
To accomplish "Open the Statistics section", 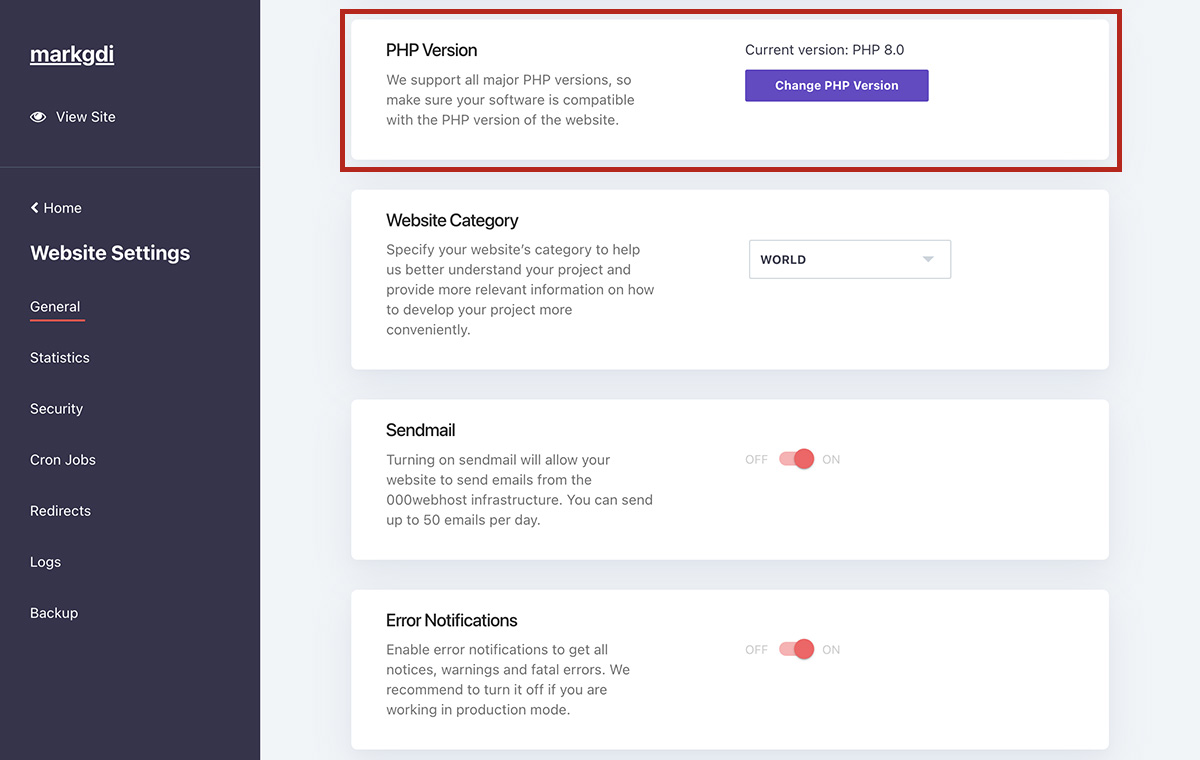I will click(x=60, y=358).
